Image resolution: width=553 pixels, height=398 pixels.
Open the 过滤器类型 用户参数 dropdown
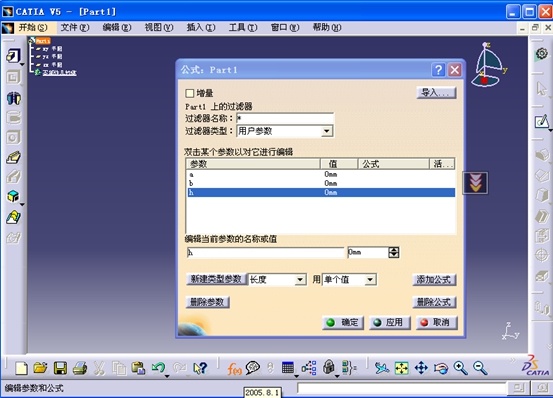tap(327, 131)
